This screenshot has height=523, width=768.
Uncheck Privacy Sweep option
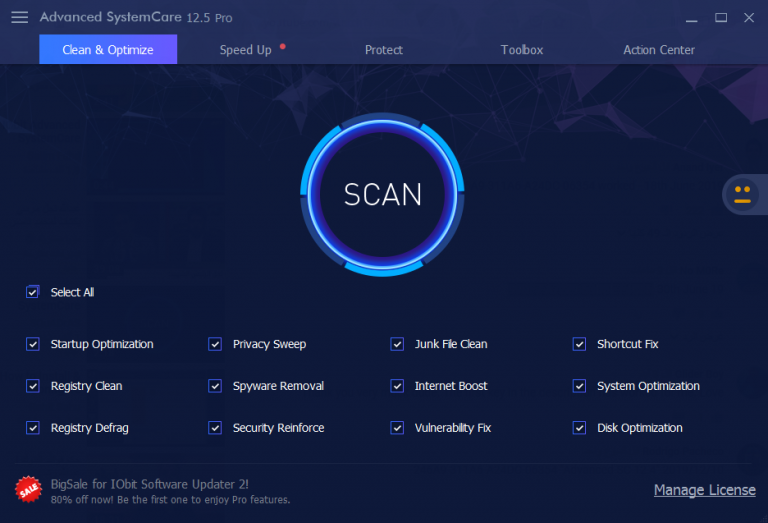[x=215, y=344]
